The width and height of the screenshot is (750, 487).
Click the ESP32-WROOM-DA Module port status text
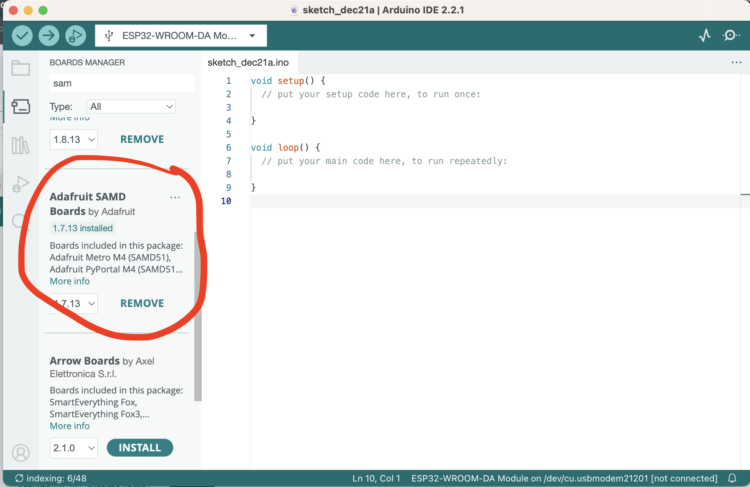click(x=564, y=478)
